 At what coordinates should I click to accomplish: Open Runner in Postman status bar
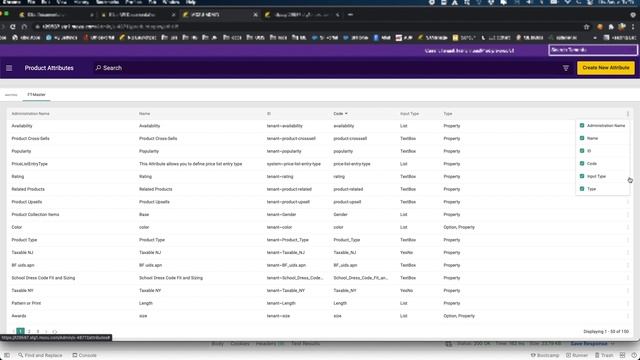tap(577, 356)
